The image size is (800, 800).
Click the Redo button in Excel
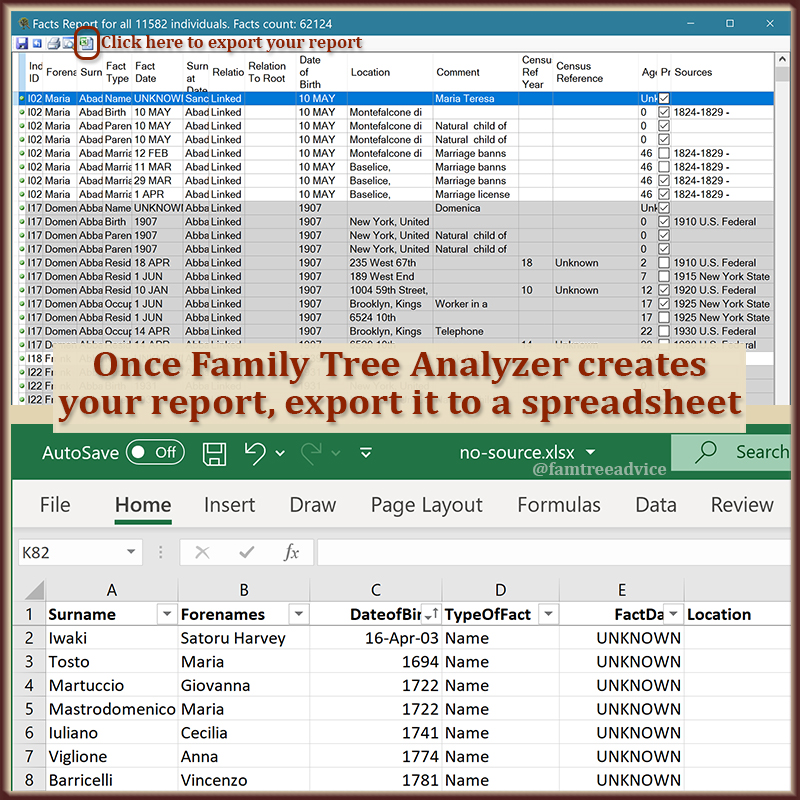click(x=311, y=452)
